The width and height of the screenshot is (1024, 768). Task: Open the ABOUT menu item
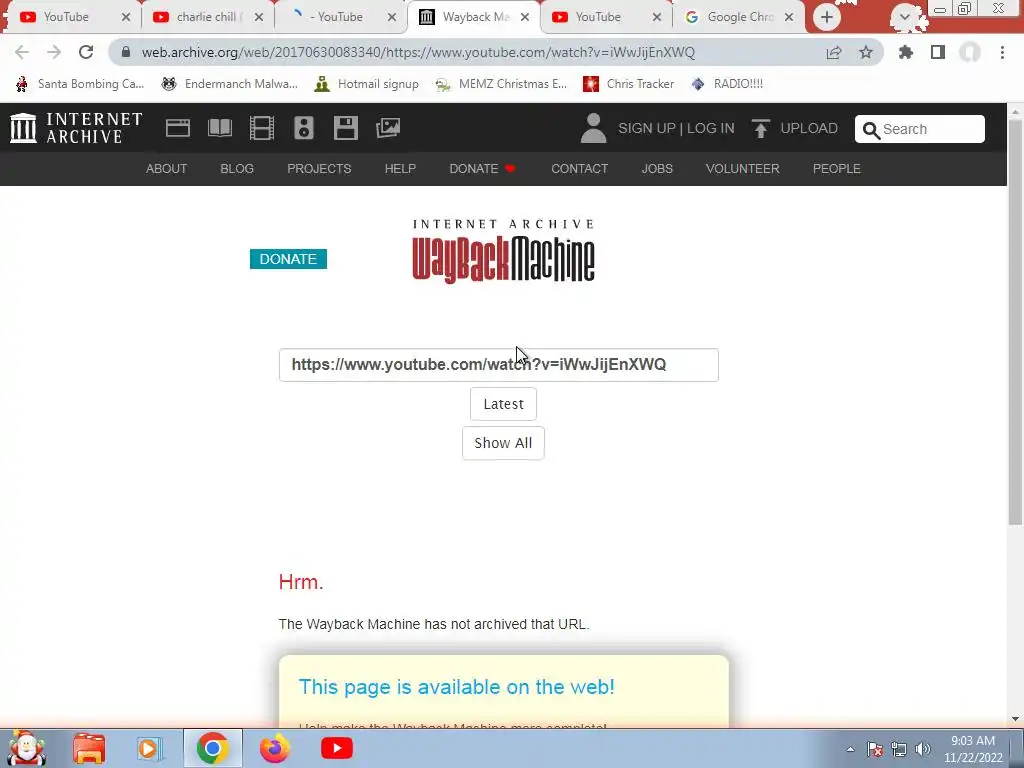pos(167,168)
